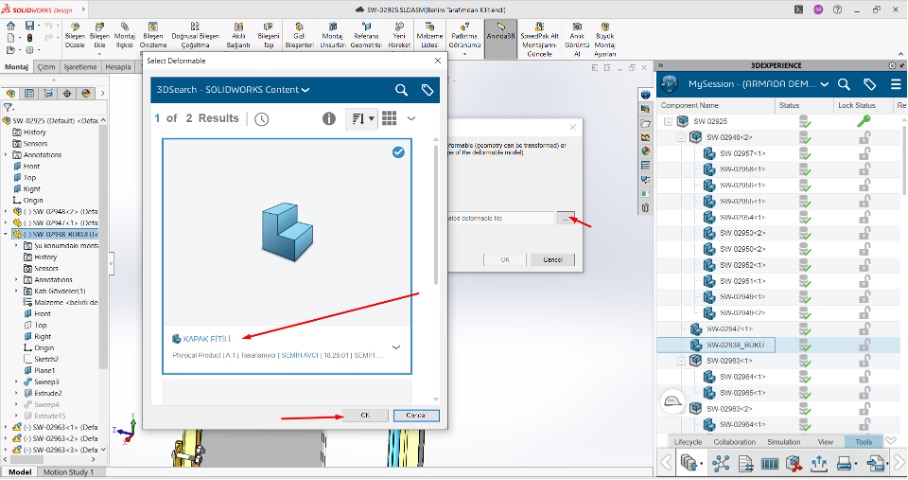This screenshot has width=908, height=480.
Task: Open the Motion Study 1 tab
Action: tap(68, 472)
